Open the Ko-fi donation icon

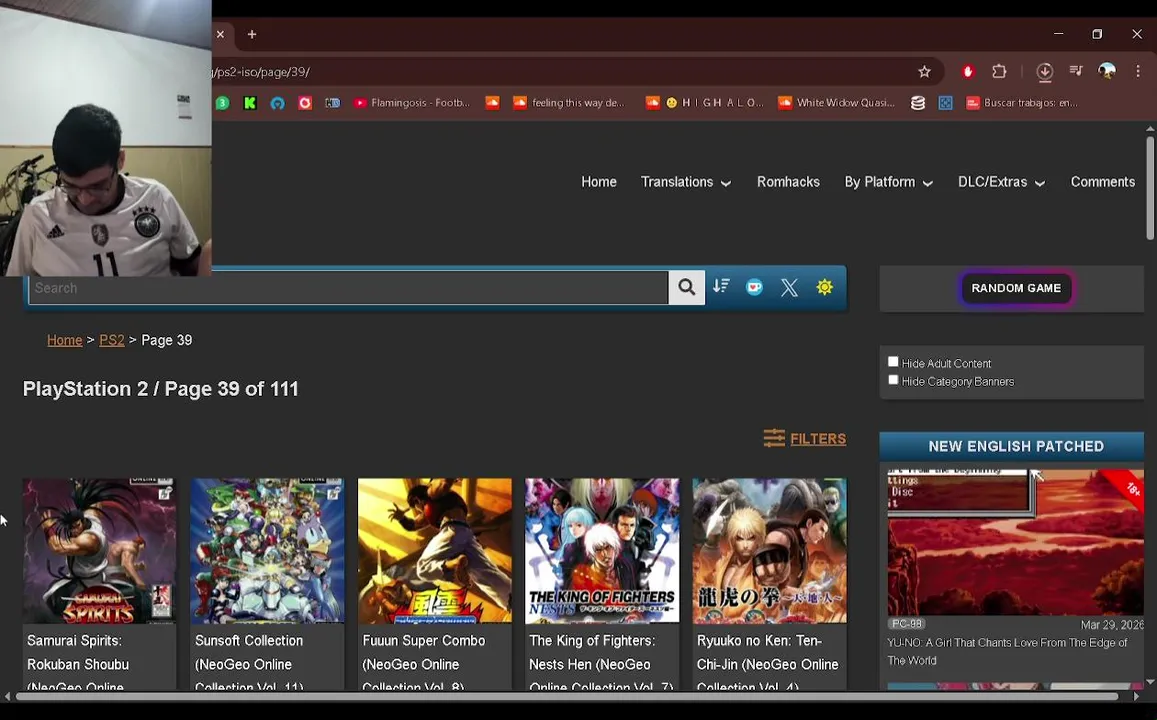tap(754, 287)
